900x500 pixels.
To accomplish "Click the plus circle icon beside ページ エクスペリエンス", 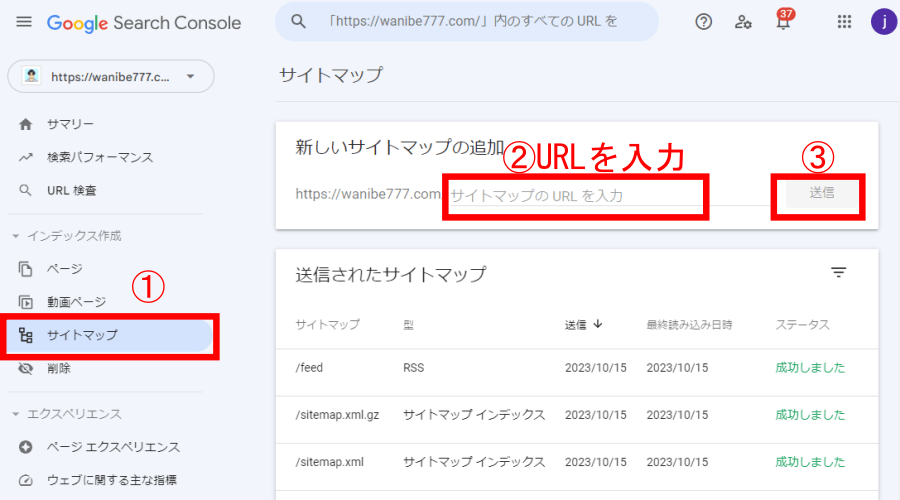I will (x=25, y=447).
